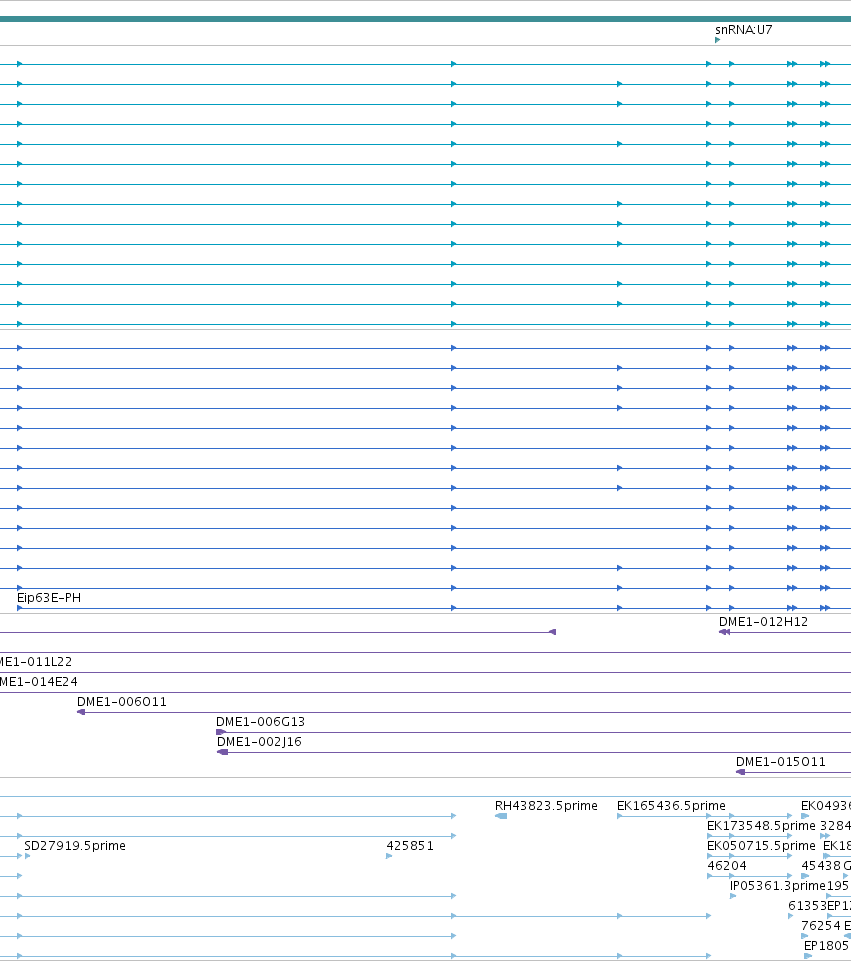
Task: Click the EP1805 feature label
Action: click(x=826, y=946)
